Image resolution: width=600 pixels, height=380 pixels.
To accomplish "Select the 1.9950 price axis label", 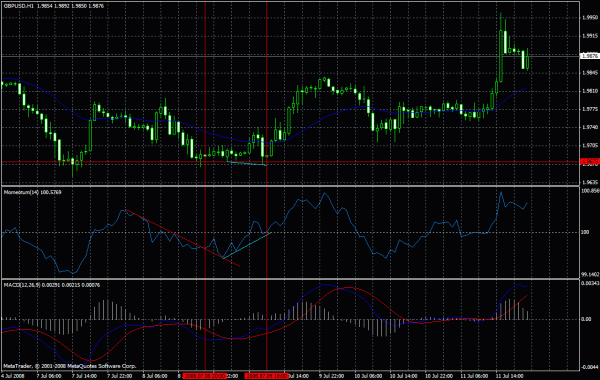I will point(590,18).
